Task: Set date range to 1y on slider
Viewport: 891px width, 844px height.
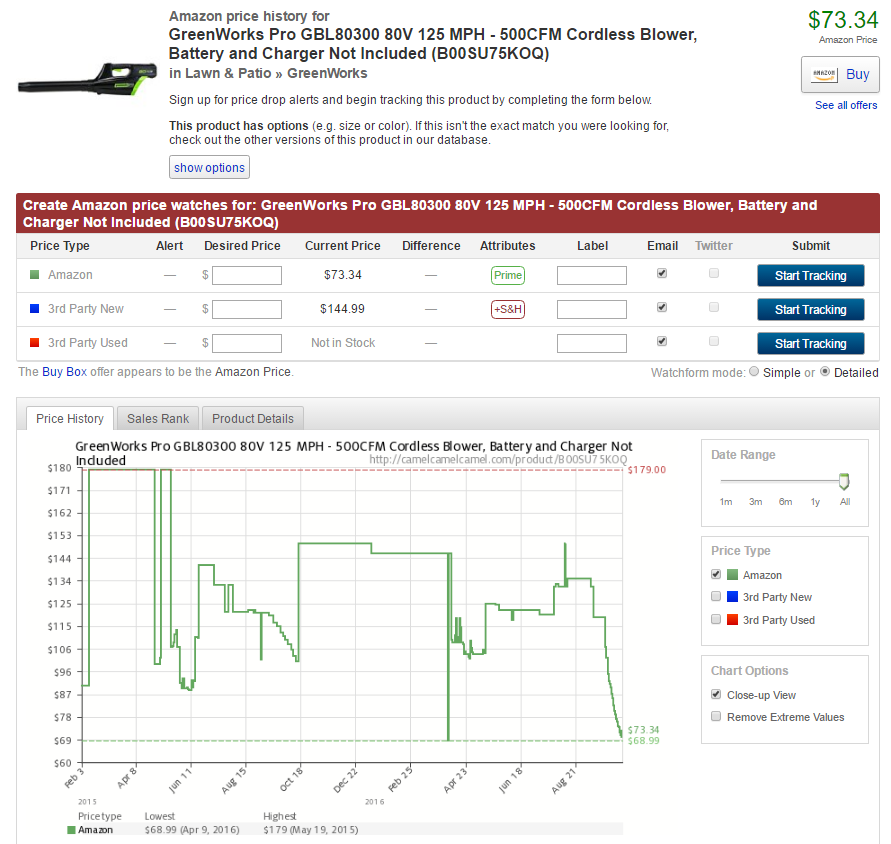Action: tap(815, 501)
